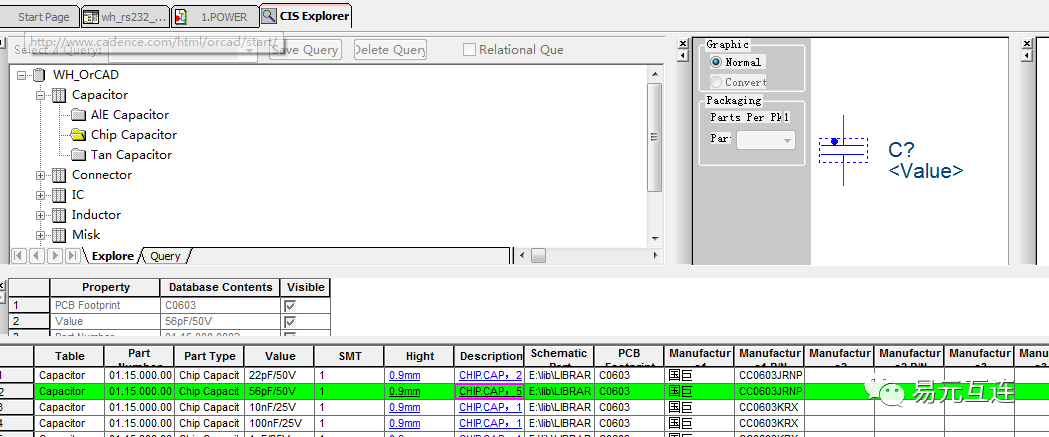Click the horizontal scrollbar right arrow

(656, 256)
